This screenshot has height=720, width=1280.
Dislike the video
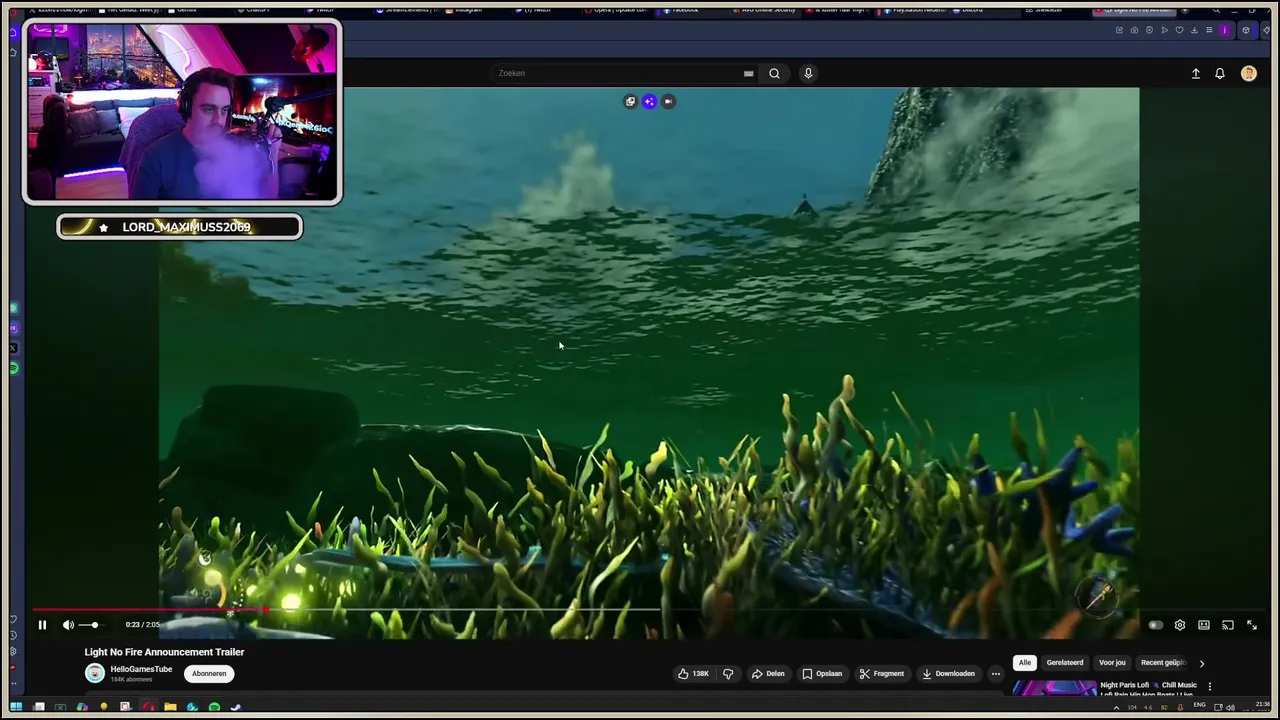click(x=728, y=673)
